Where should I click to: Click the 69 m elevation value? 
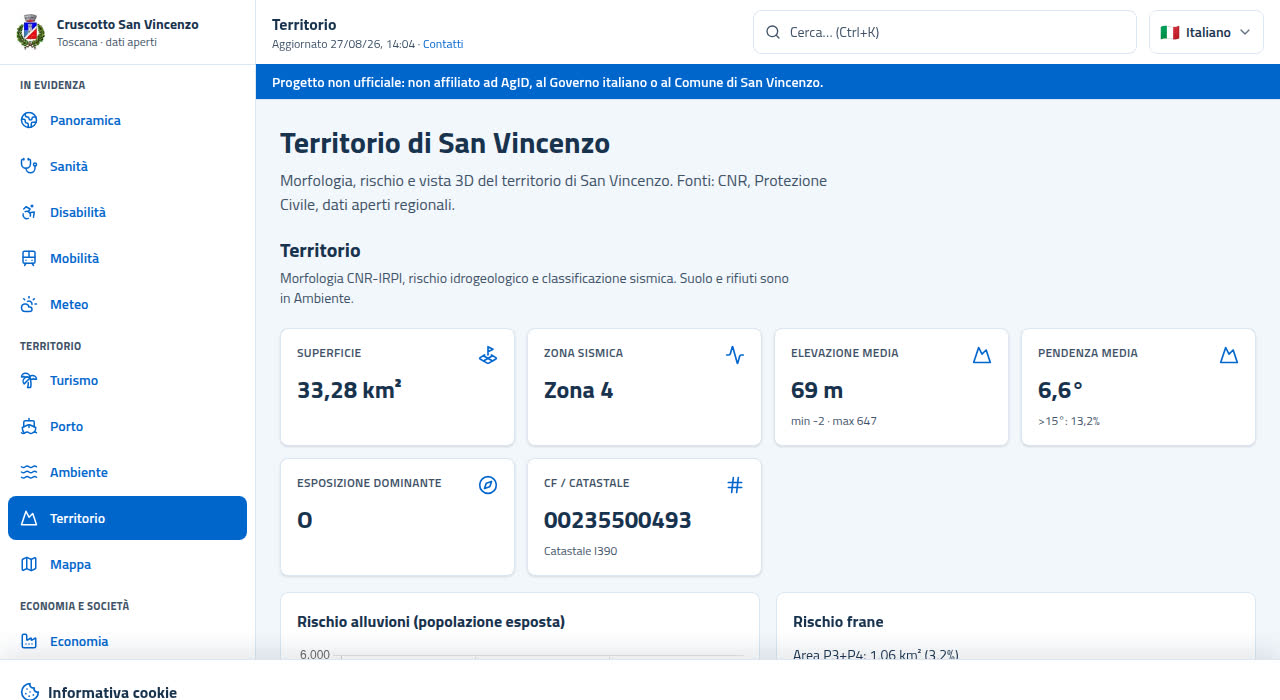point(817,390)
